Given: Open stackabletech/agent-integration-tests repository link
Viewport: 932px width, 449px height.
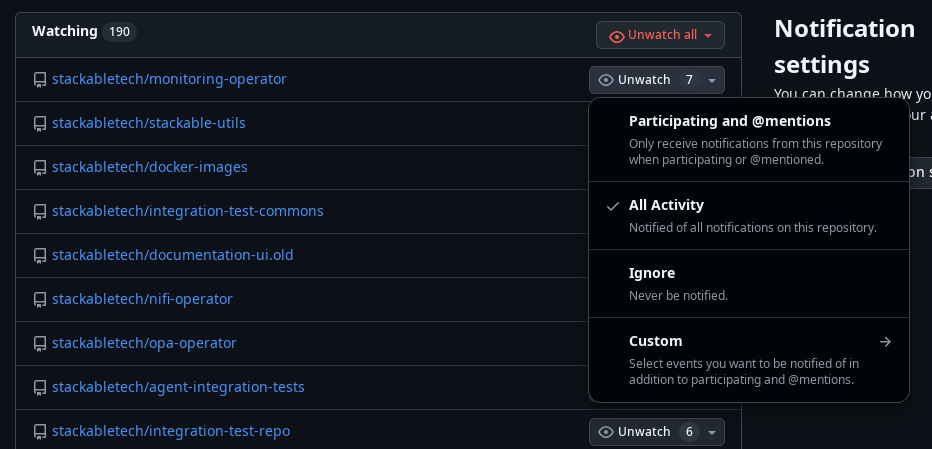Looking at the screenshot, I should (178, 387).
